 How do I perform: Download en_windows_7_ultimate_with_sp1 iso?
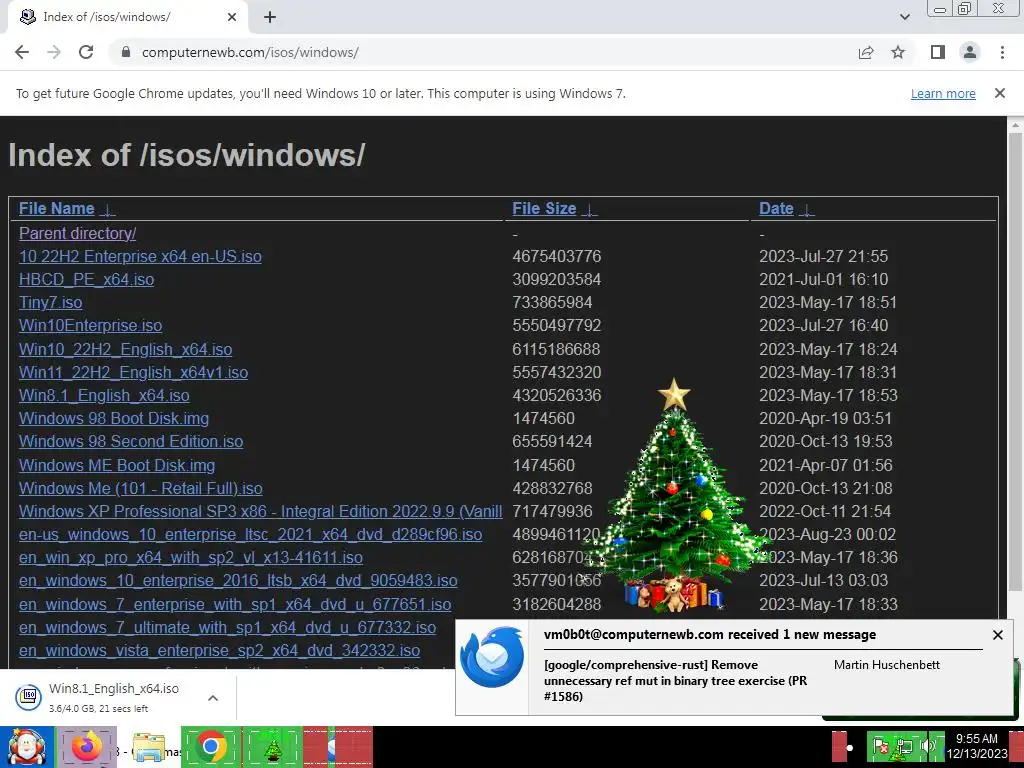[227, 627]
